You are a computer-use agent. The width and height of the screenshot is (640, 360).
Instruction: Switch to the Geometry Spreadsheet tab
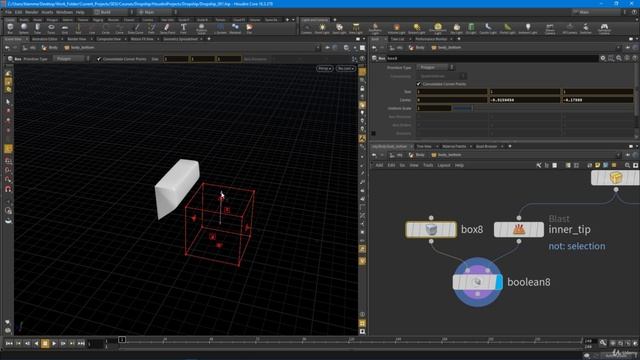[180, 39]
